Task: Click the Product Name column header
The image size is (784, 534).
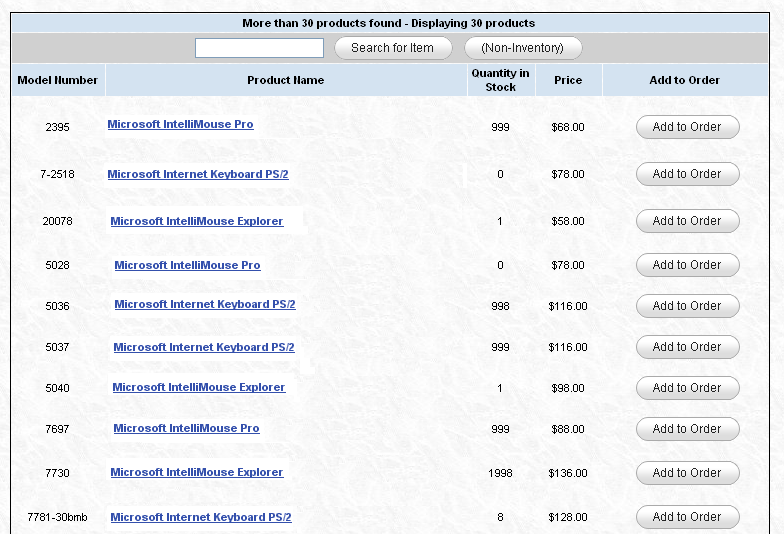Action: coord(286,80)
